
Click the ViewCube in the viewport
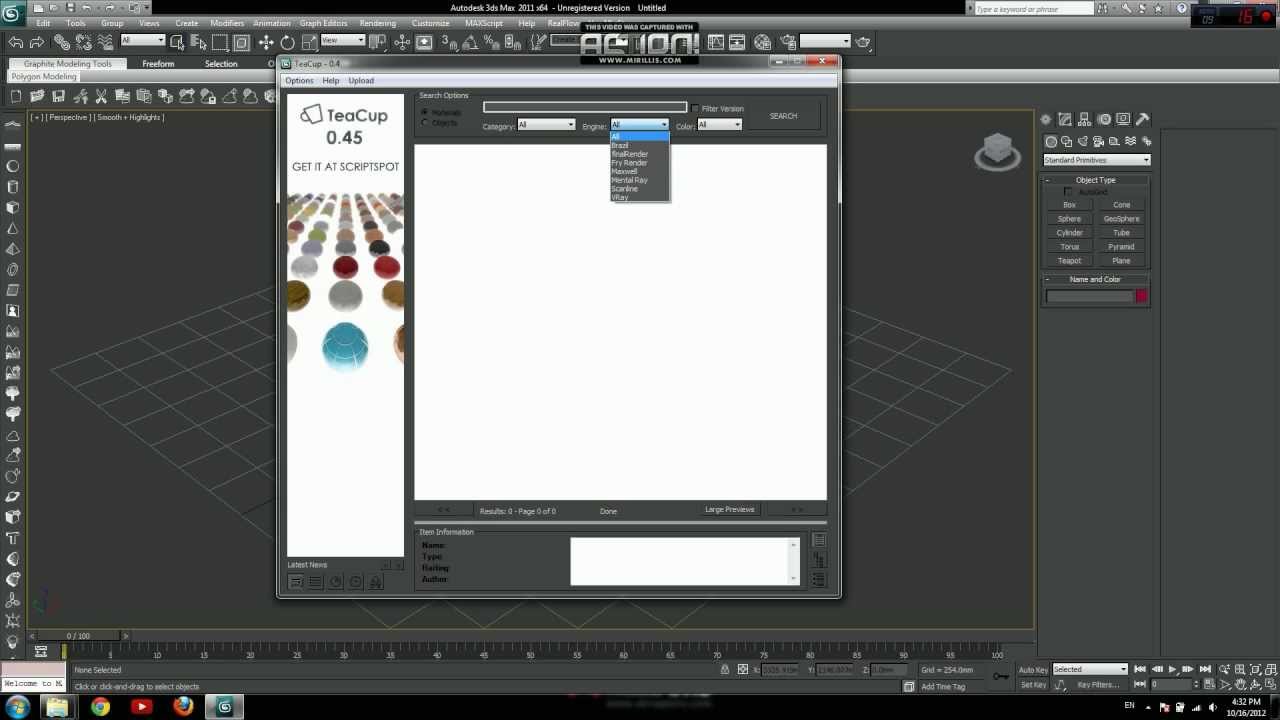997,152
